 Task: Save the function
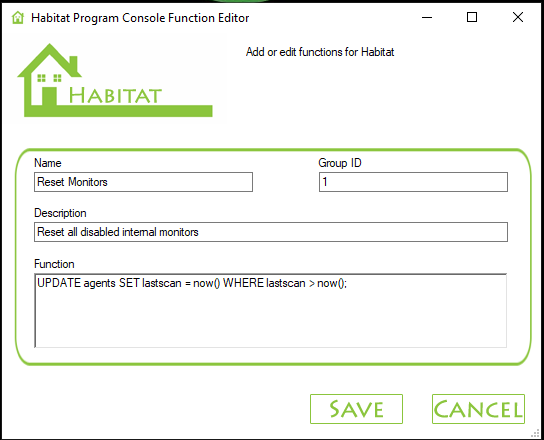(x=356, y=409)
